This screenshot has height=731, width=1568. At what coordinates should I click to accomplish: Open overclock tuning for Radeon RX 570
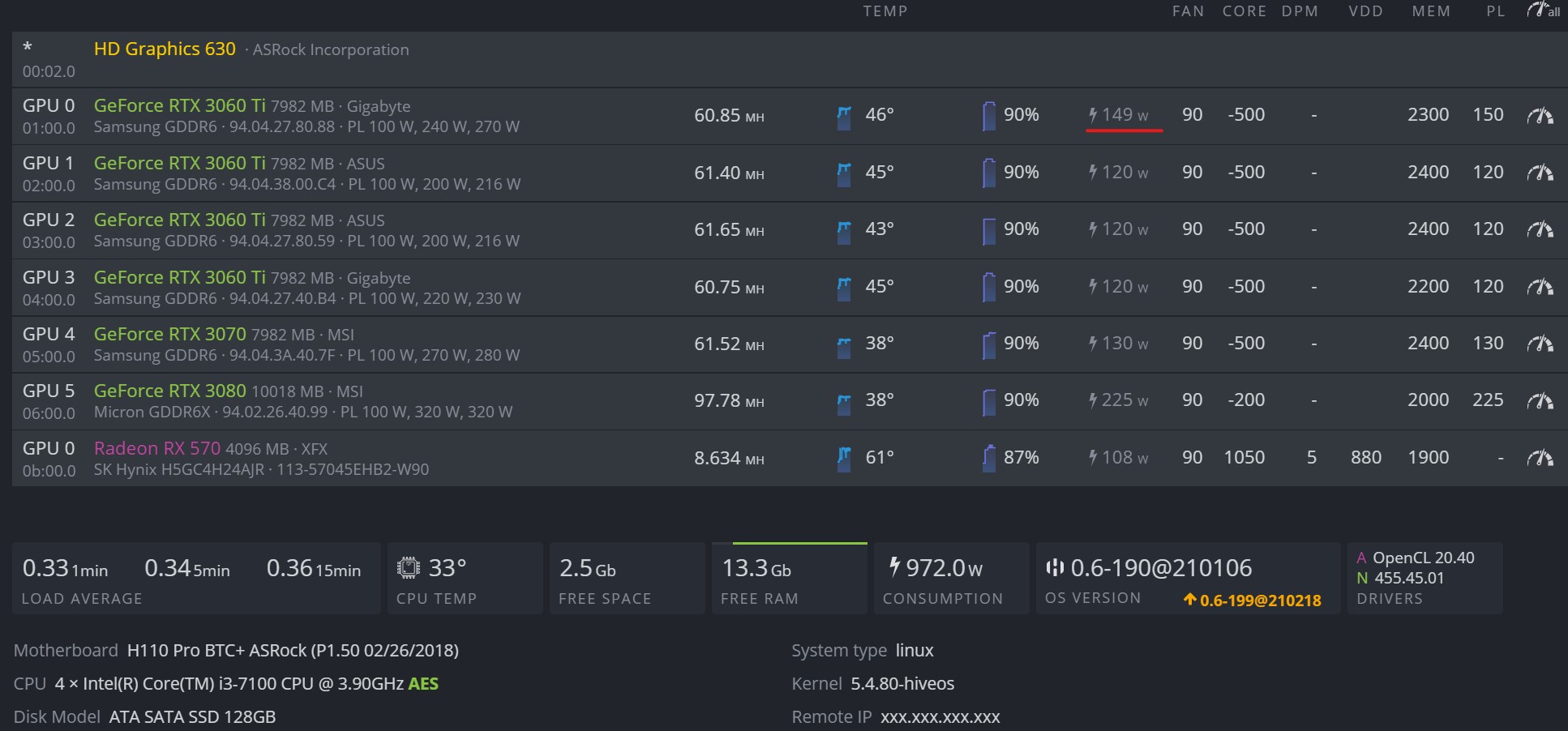[x=1540, y=458]
